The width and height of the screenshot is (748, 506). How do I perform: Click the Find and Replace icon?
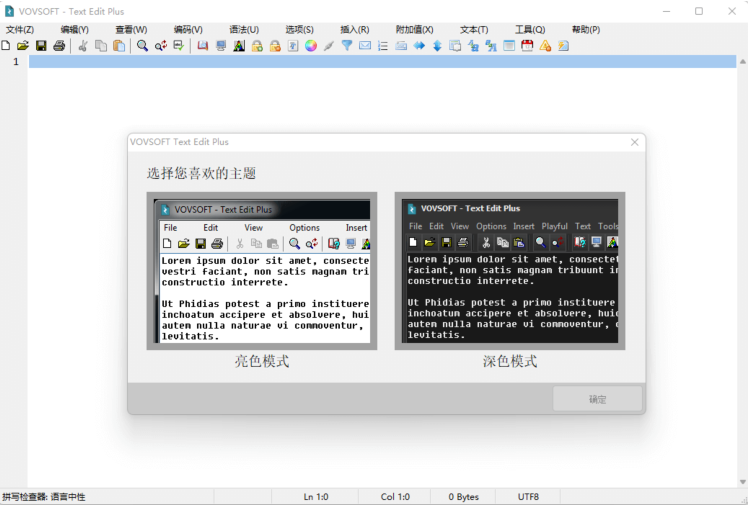tap(161, 46)
